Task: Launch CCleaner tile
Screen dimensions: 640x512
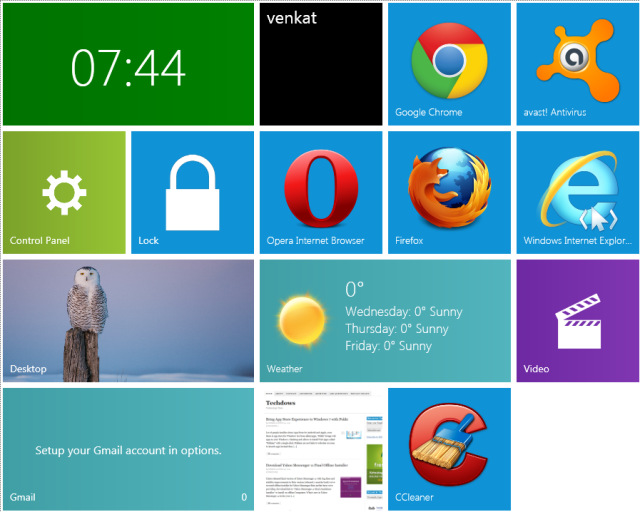Action: [x=449, y=449]
